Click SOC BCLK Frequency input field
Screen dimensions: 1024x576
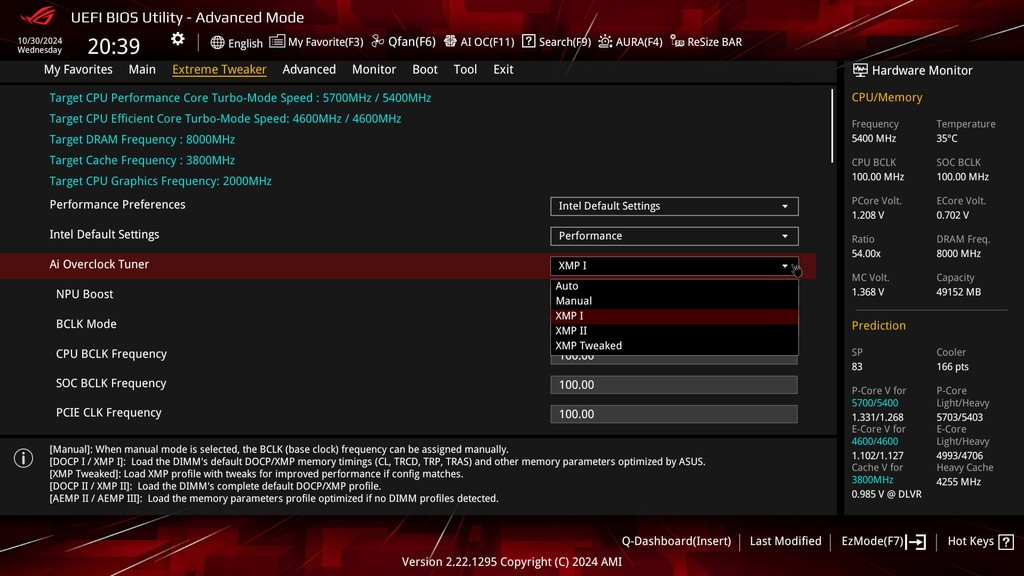674,385
